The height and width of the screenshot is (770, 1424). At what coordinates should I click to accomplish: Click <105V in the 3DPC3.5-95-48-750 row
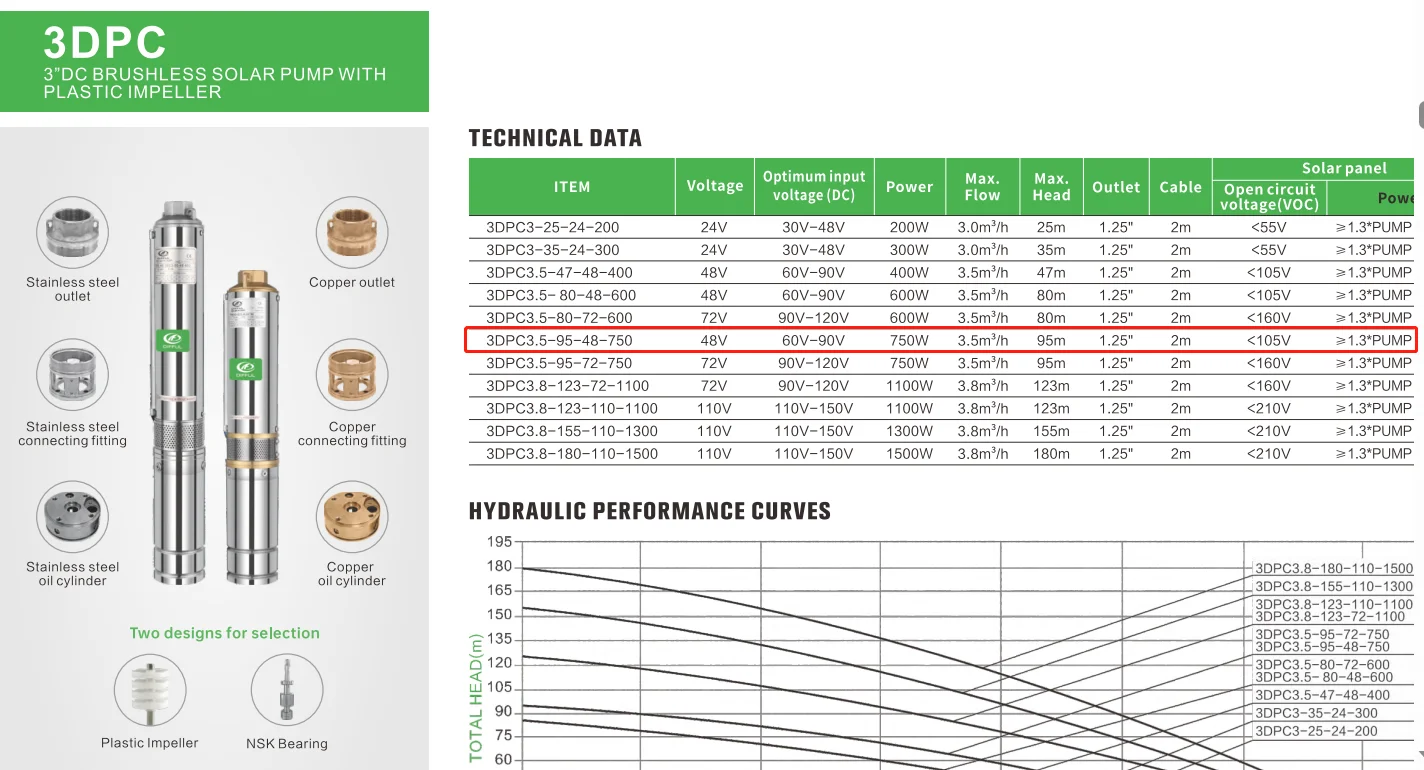[1270, 341]
